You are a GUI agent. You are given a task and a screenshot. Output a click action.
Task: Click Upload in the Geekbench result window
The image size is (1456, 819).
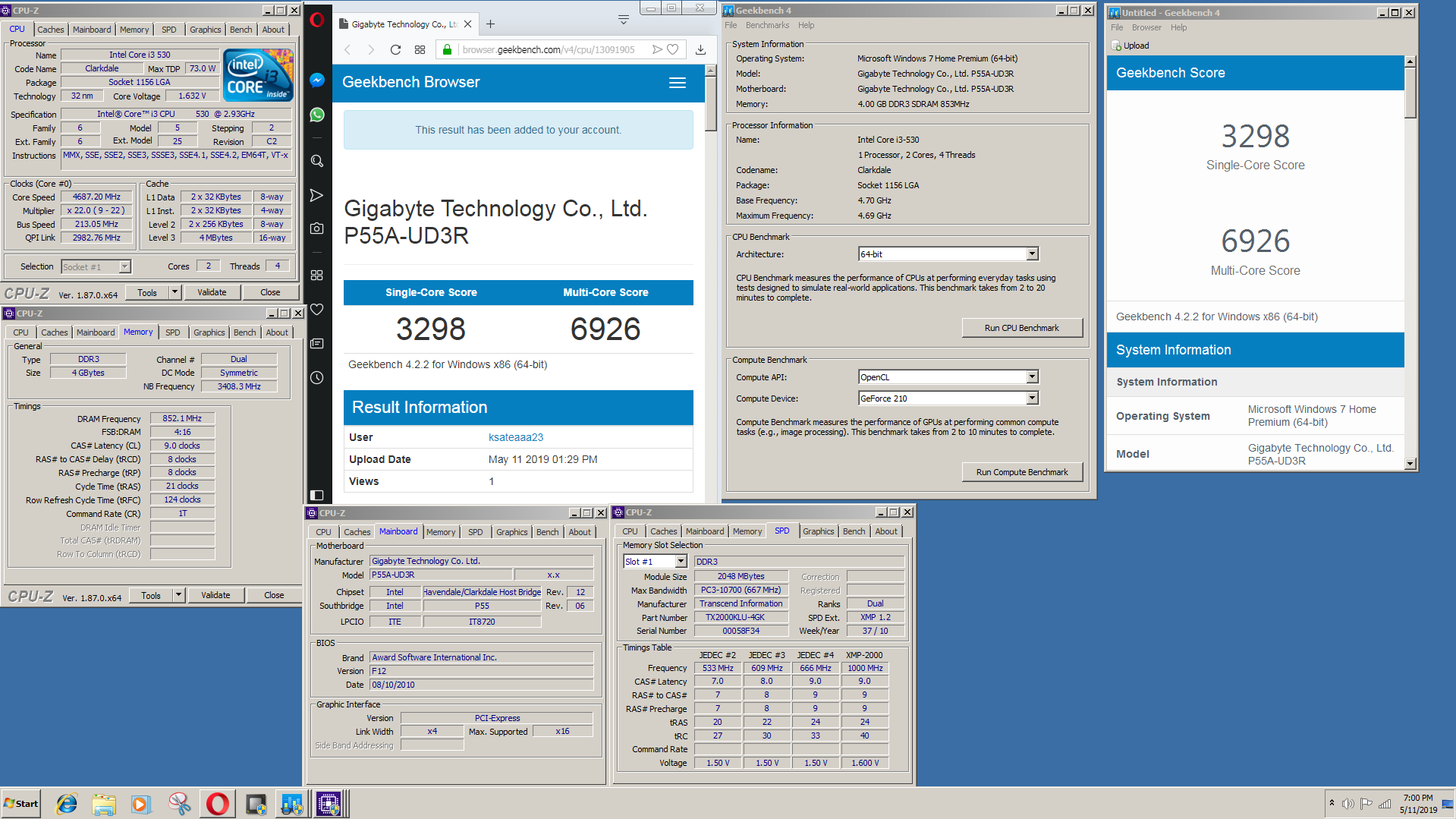tap(1131, 46)
